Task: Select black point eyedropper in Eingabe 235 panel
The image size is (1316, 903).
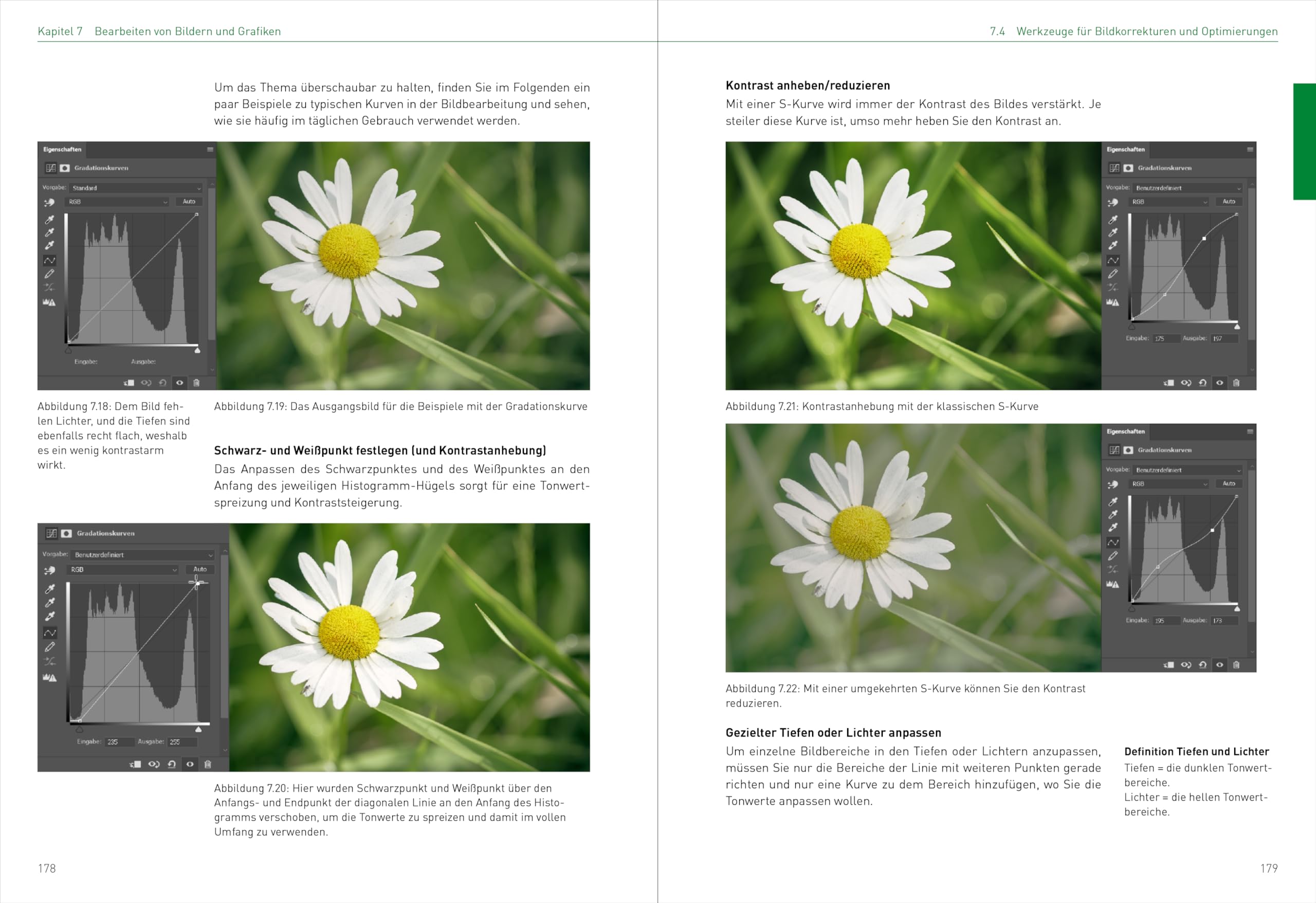Action: tap(50, 589)
